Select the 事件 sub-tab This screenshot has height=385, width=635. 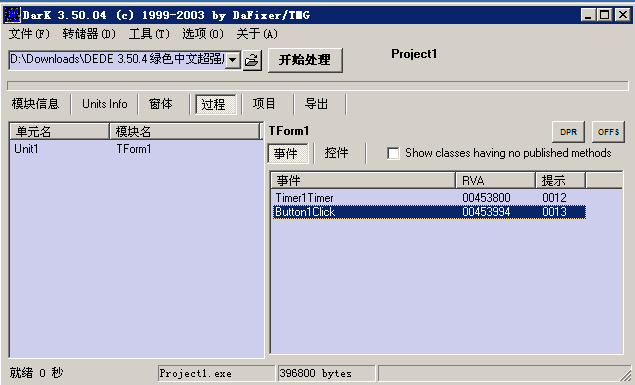coord(288,153)
